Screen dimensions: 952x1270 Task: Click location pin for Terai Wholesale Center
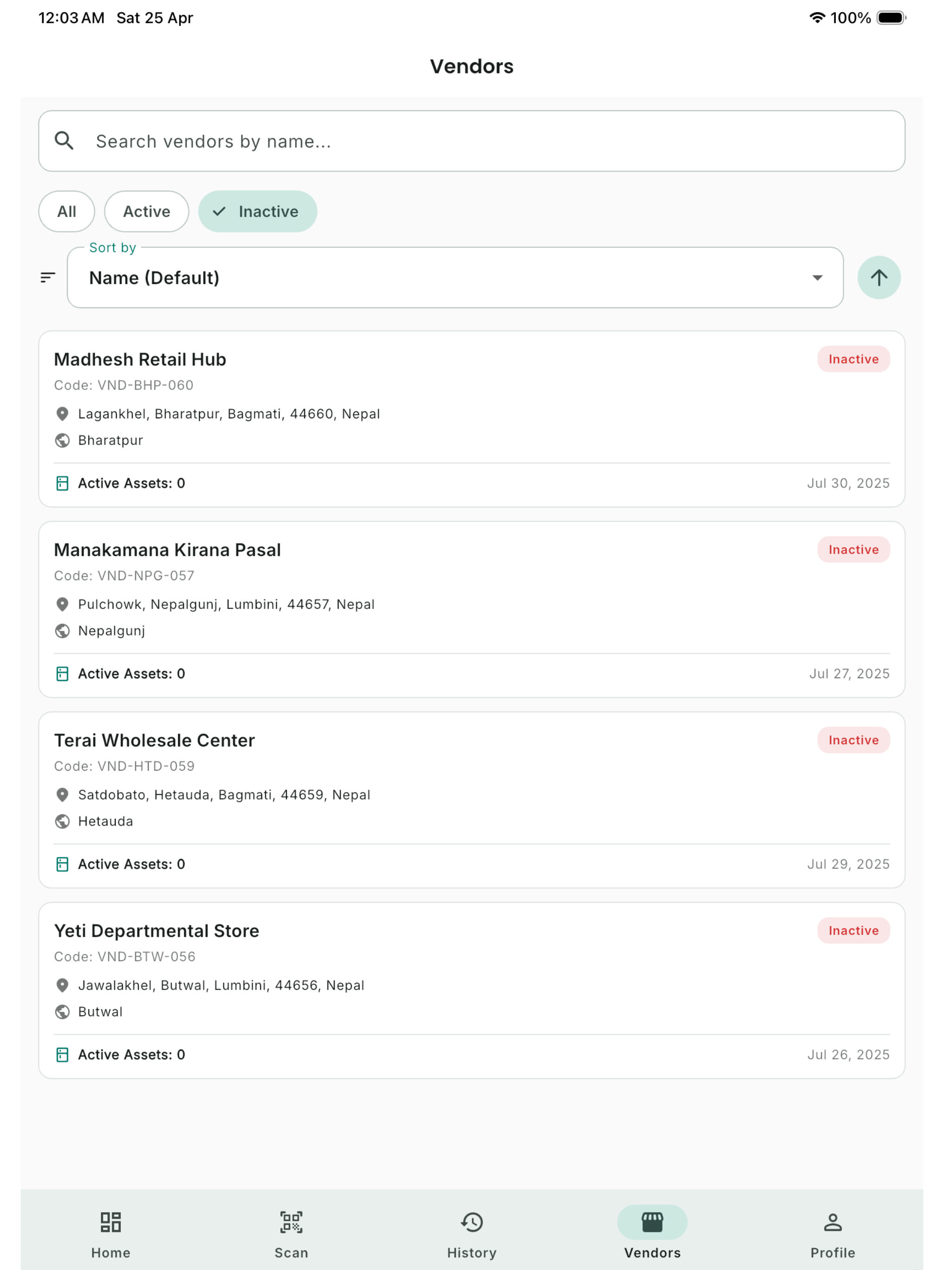[63, 794]
